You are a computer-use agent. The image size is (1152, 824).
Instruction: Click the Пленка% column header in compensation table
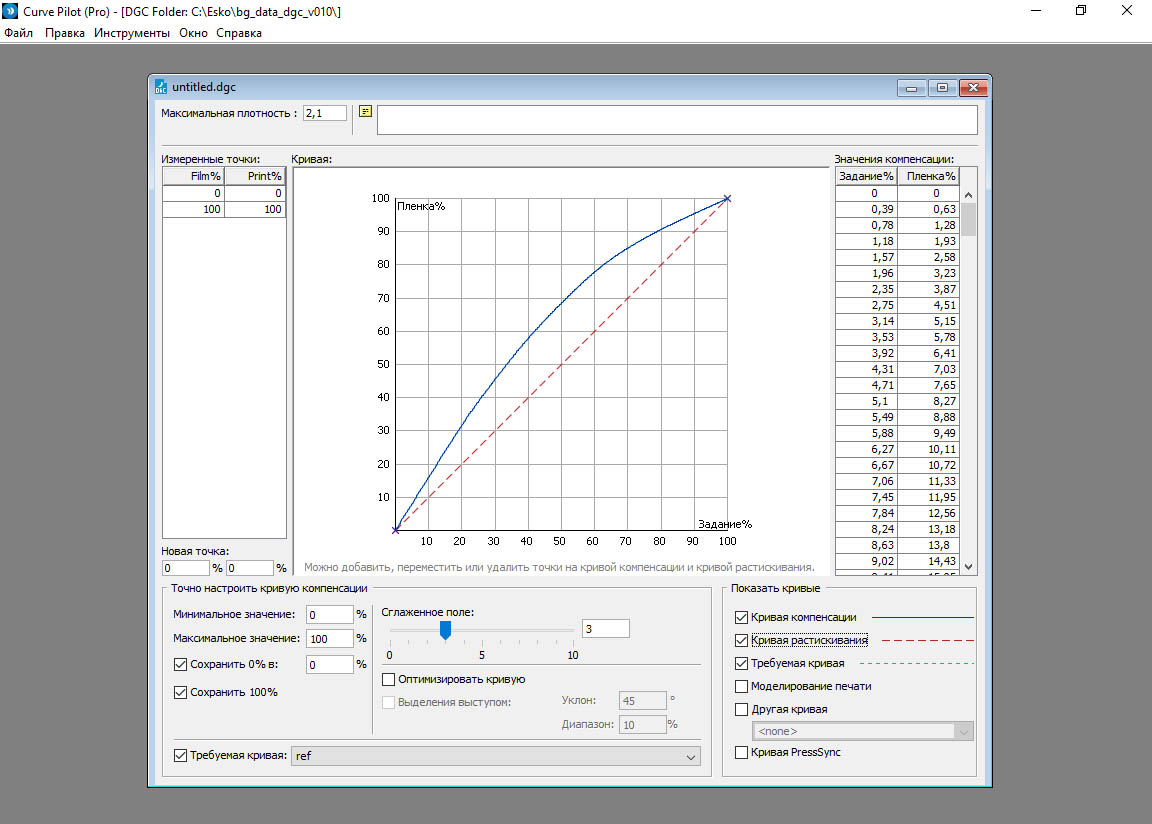pos(925,176)
